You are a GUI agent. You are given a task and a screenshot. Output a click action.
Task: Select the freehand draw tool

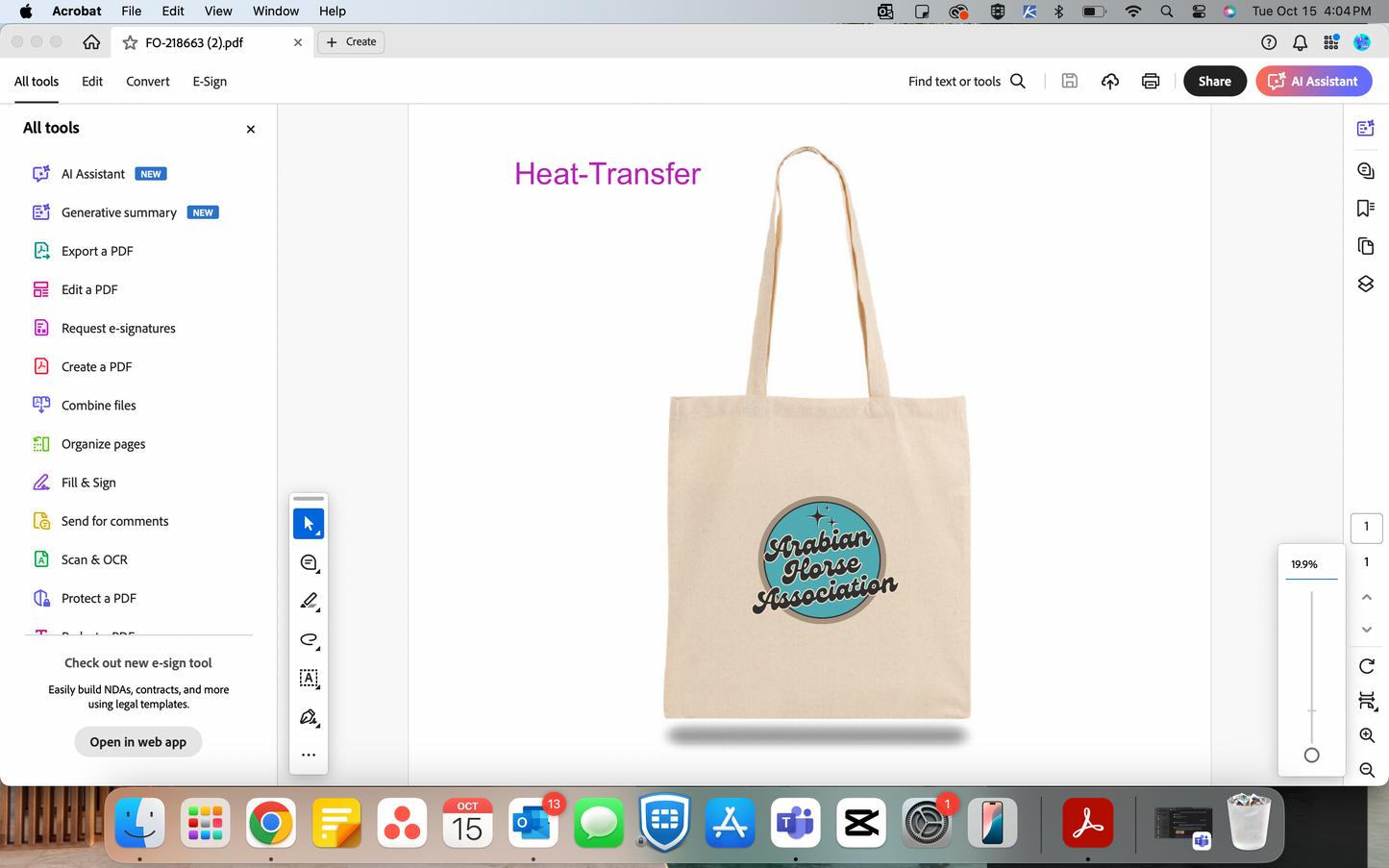[309, 639]
